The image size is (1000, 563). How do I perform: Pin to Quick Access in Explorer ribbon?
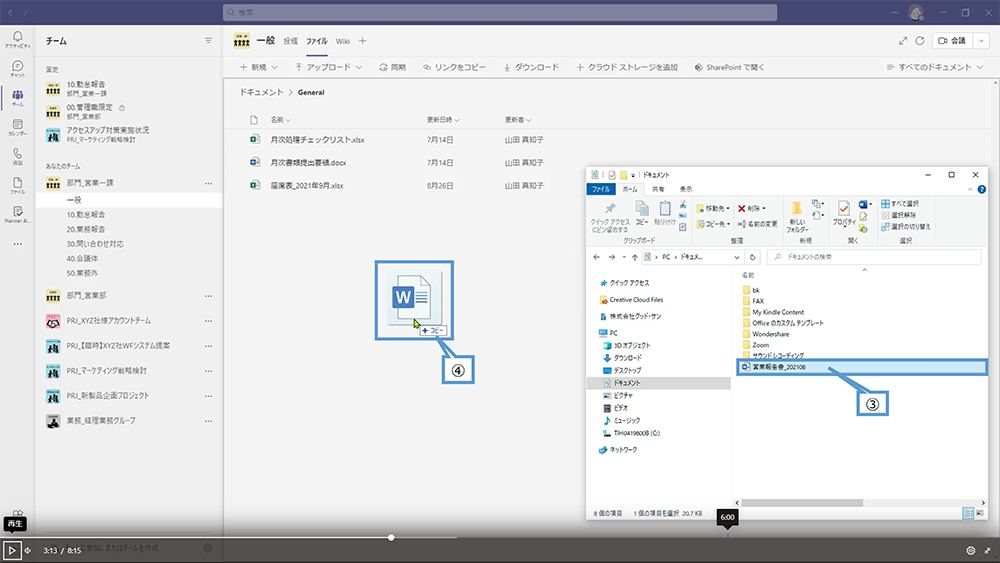coord(610,217)
